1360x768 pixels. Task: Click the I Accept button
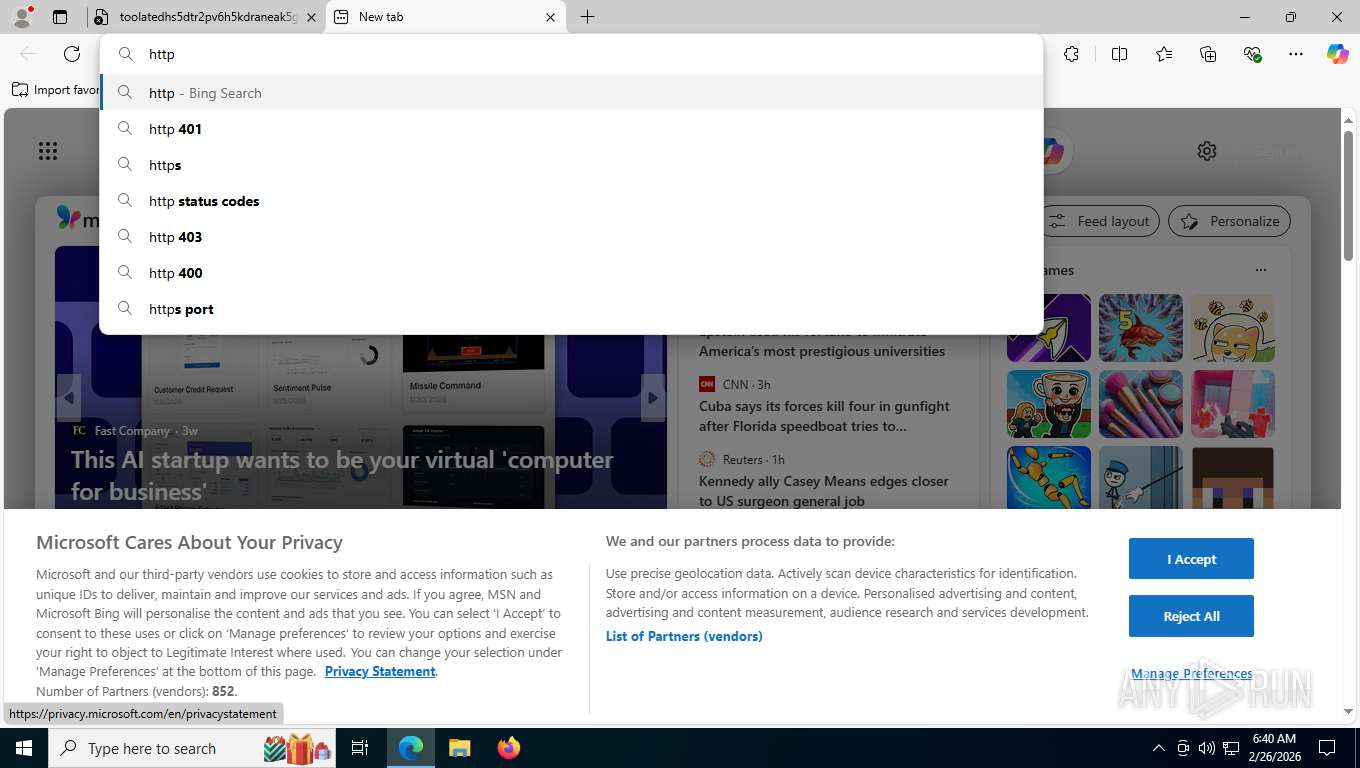1191,559
